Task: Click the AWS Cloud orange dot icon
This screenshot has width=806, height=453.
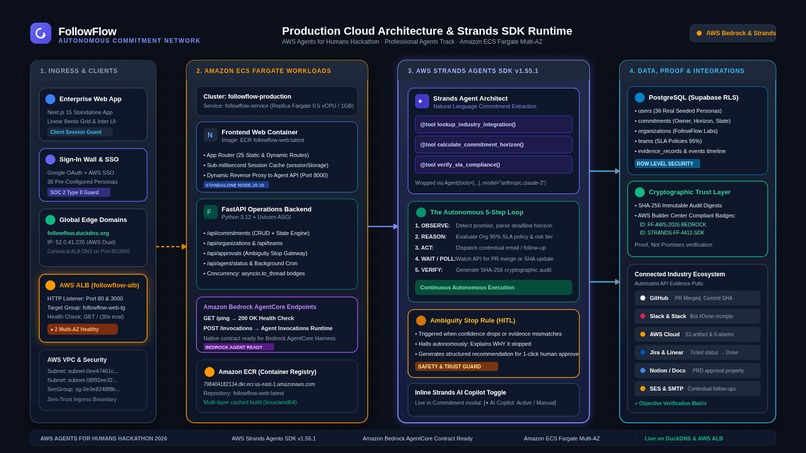Action: point(643,334)
